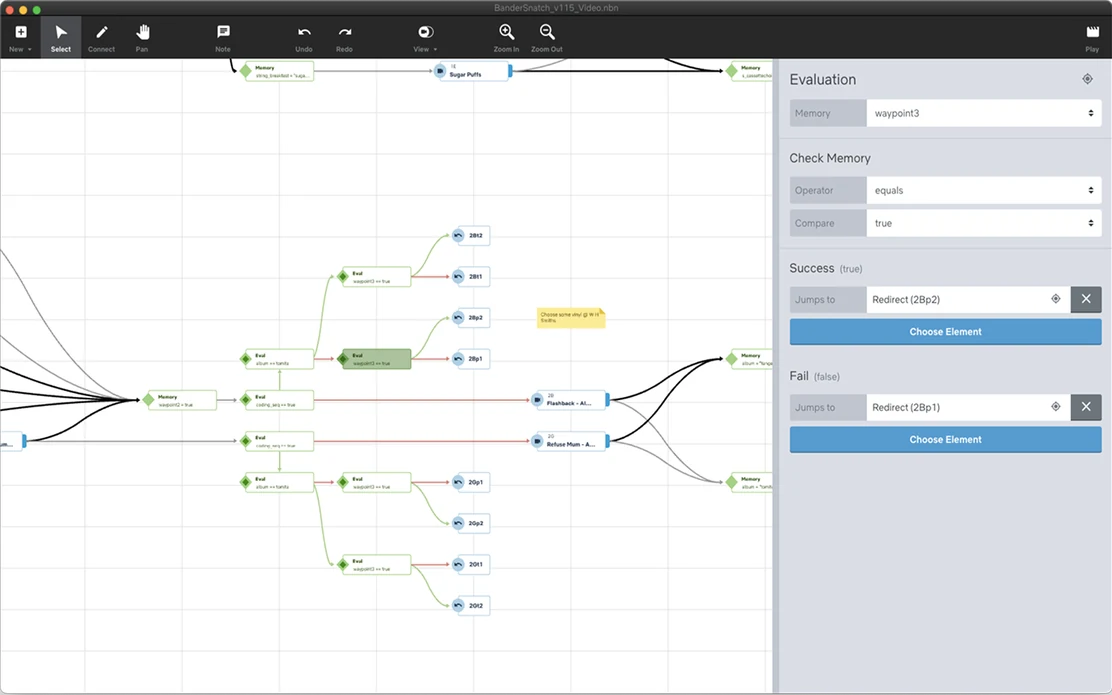The image size is (1112, 695).
Task: Remove the Success jump to Redirect (2Bp2)
Action: [1086, 299]
